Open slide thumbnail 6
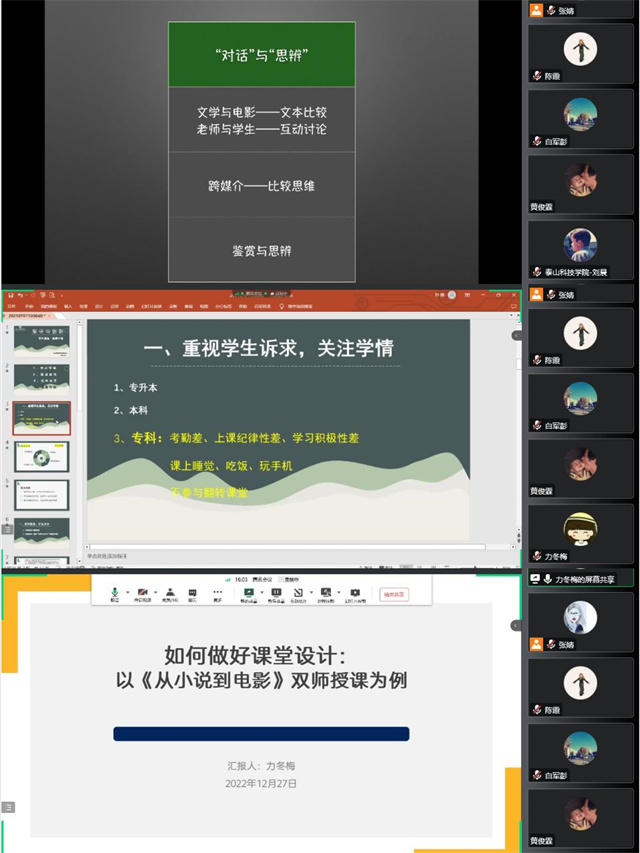 [x=41, y=533]
